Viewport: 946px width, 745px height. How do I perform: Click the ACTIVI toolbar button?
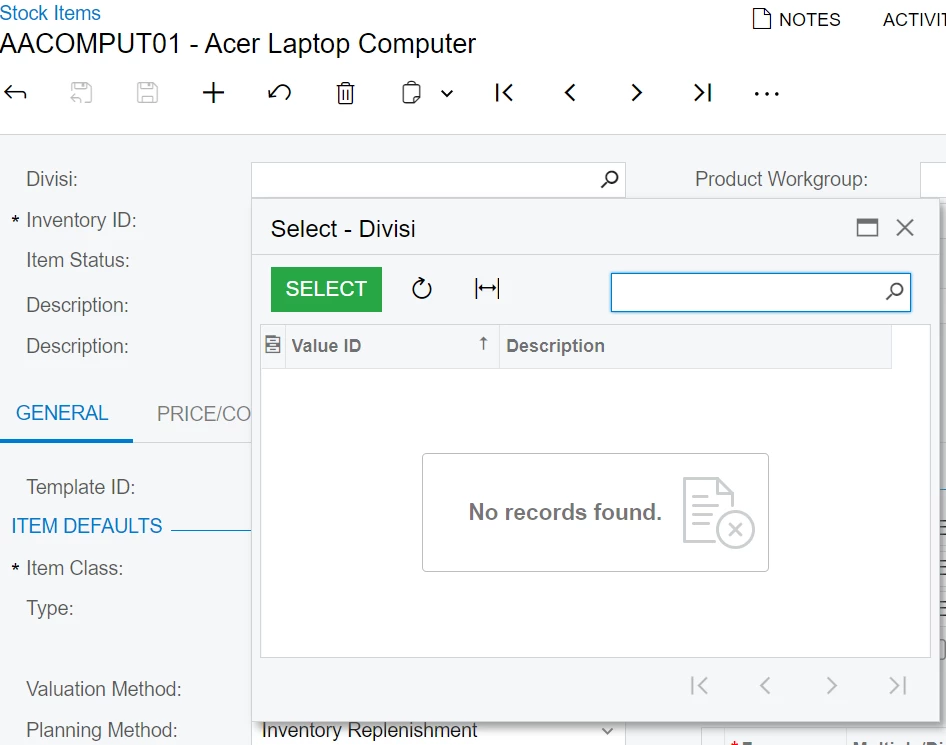[914, 19]
